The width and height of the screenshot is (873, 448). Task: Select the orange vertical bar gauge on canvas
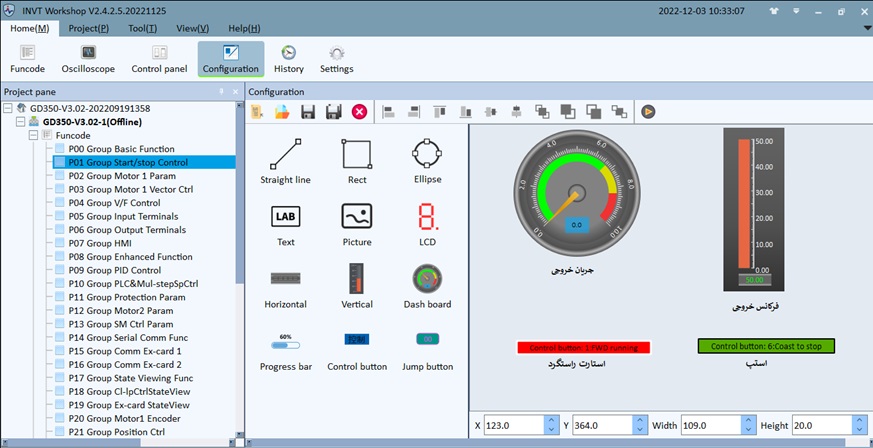(x=753, y=209)
